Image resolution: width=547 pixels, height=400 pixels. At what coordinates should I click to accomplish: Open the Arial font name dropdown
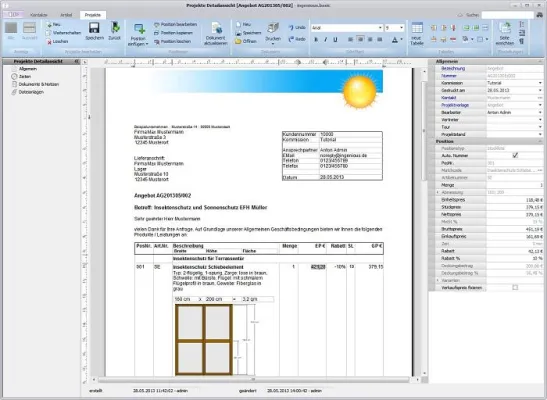(x=380, y=28)
